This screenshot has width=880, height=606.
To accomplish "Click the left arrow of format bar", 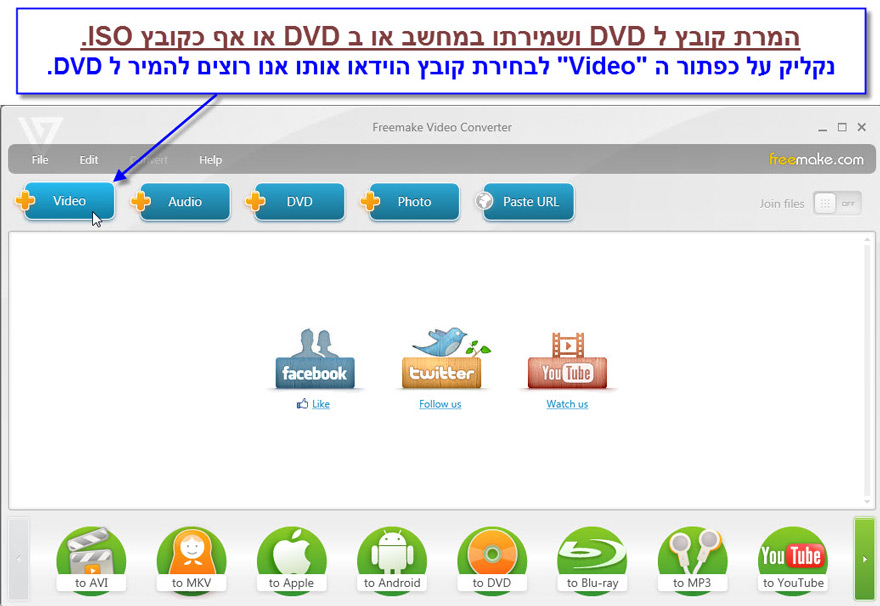I will (19, 559).
